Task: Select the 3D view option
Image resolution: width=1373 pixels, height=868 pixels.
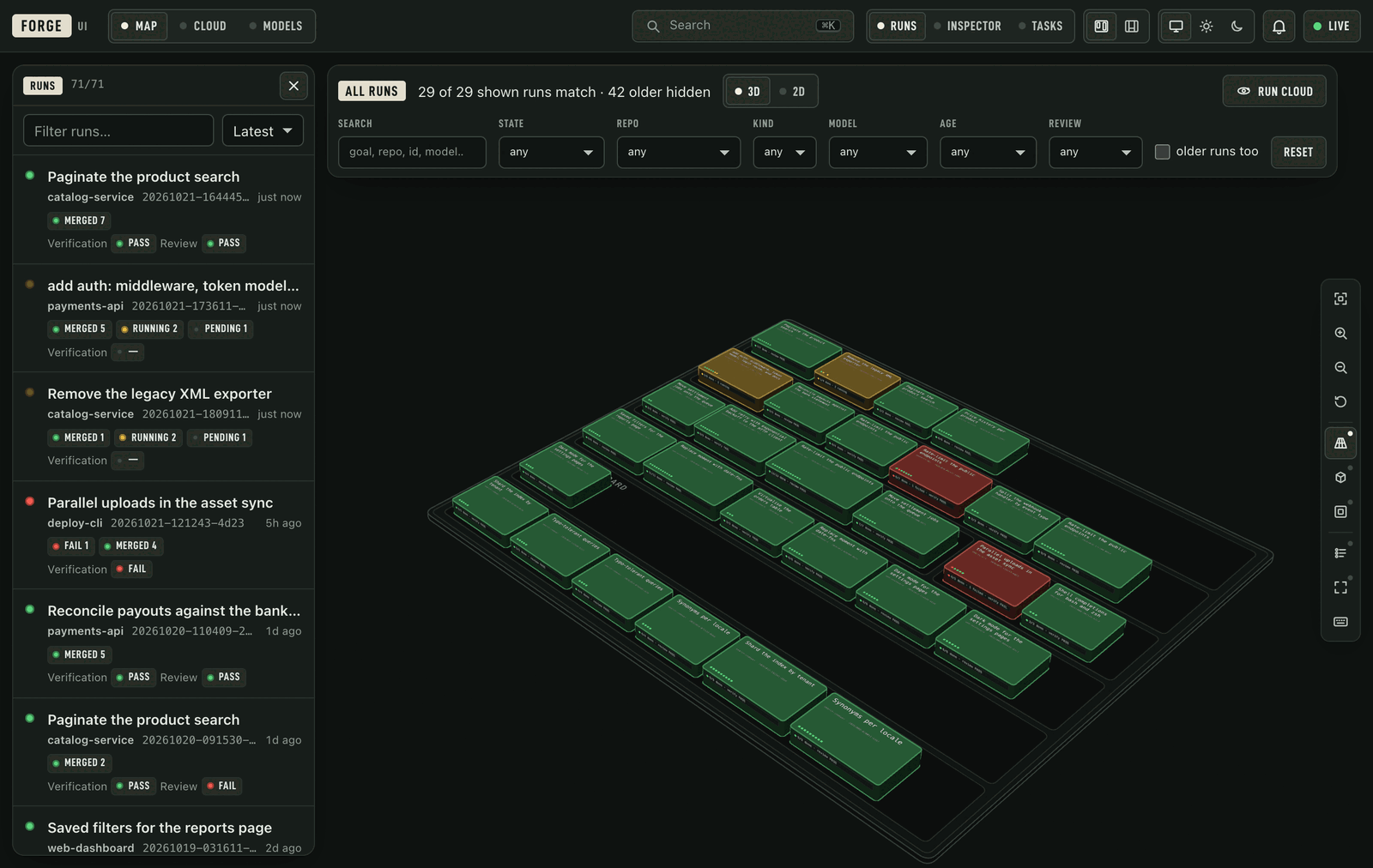Action: [x=747, y=92]
